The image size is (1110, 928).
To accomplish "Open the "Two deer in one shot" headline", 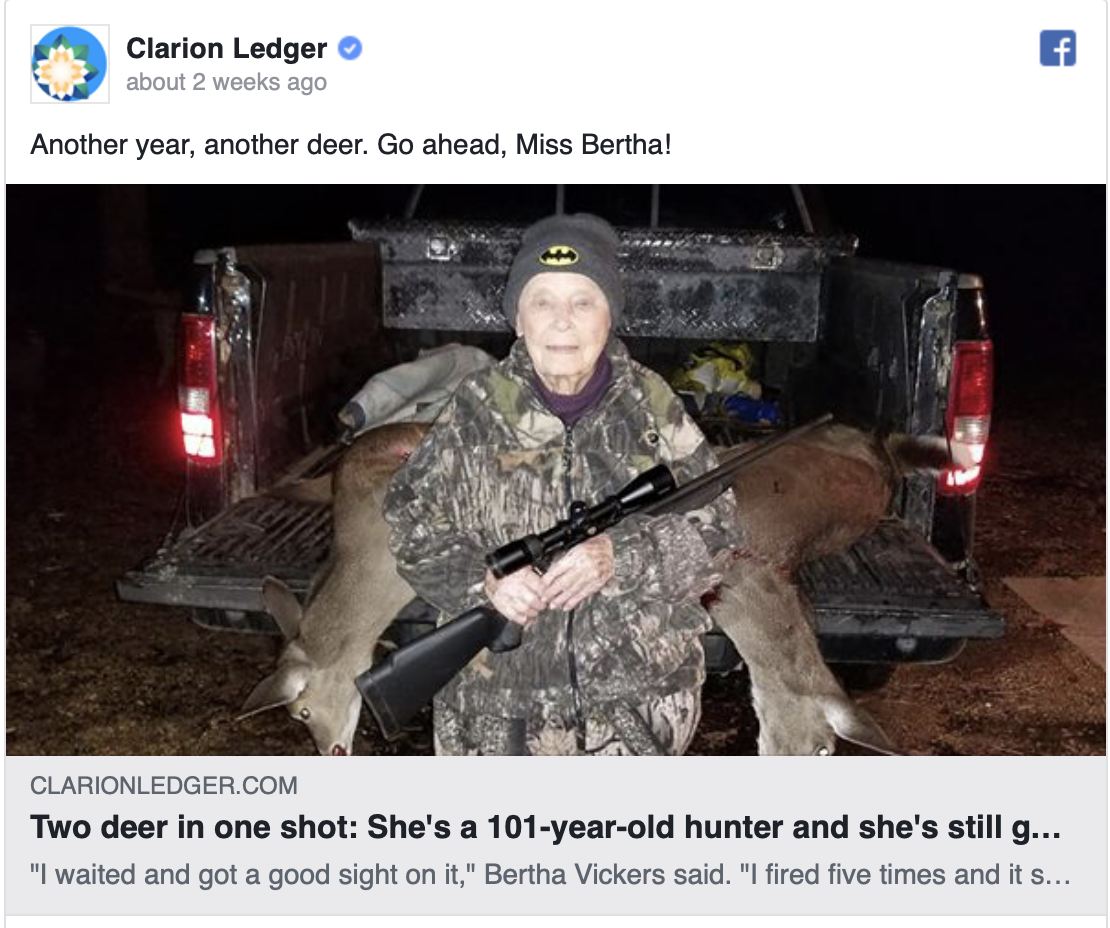I will [x=190, y=828].
